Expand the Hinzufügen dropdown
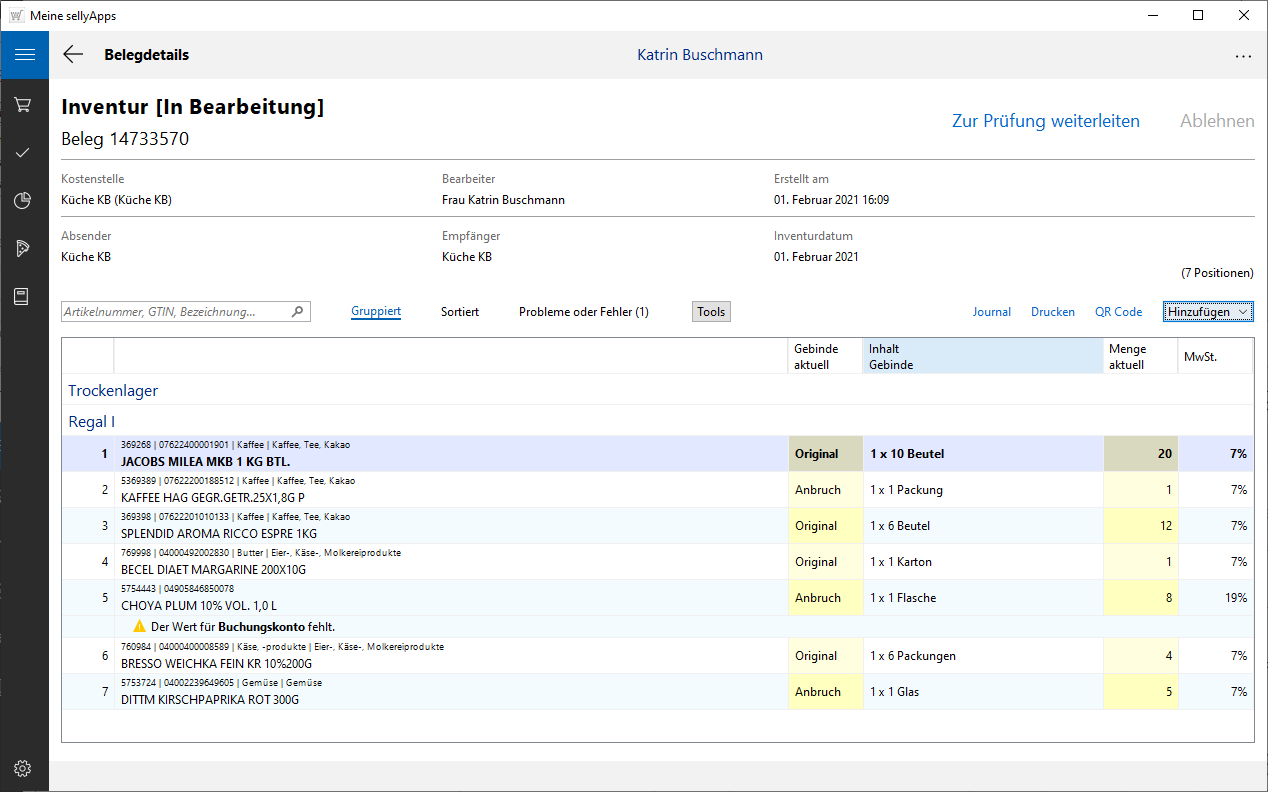Screen dimensions: 1268x792 [1208, 312]
